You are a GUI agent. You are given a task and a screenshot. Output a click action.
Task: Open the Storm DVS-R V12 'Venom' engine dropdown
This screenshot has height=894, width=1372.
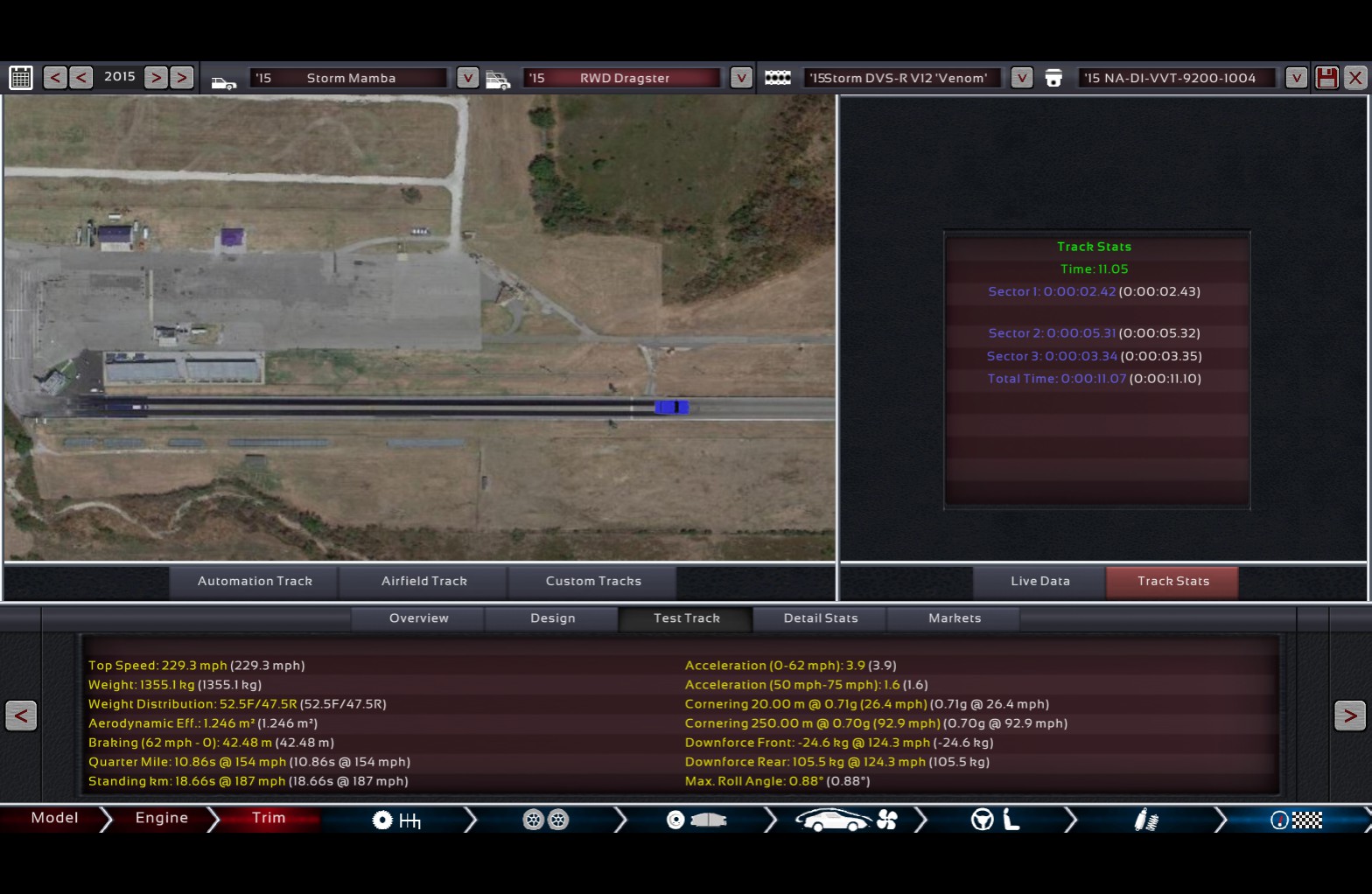click(1022, 78)
